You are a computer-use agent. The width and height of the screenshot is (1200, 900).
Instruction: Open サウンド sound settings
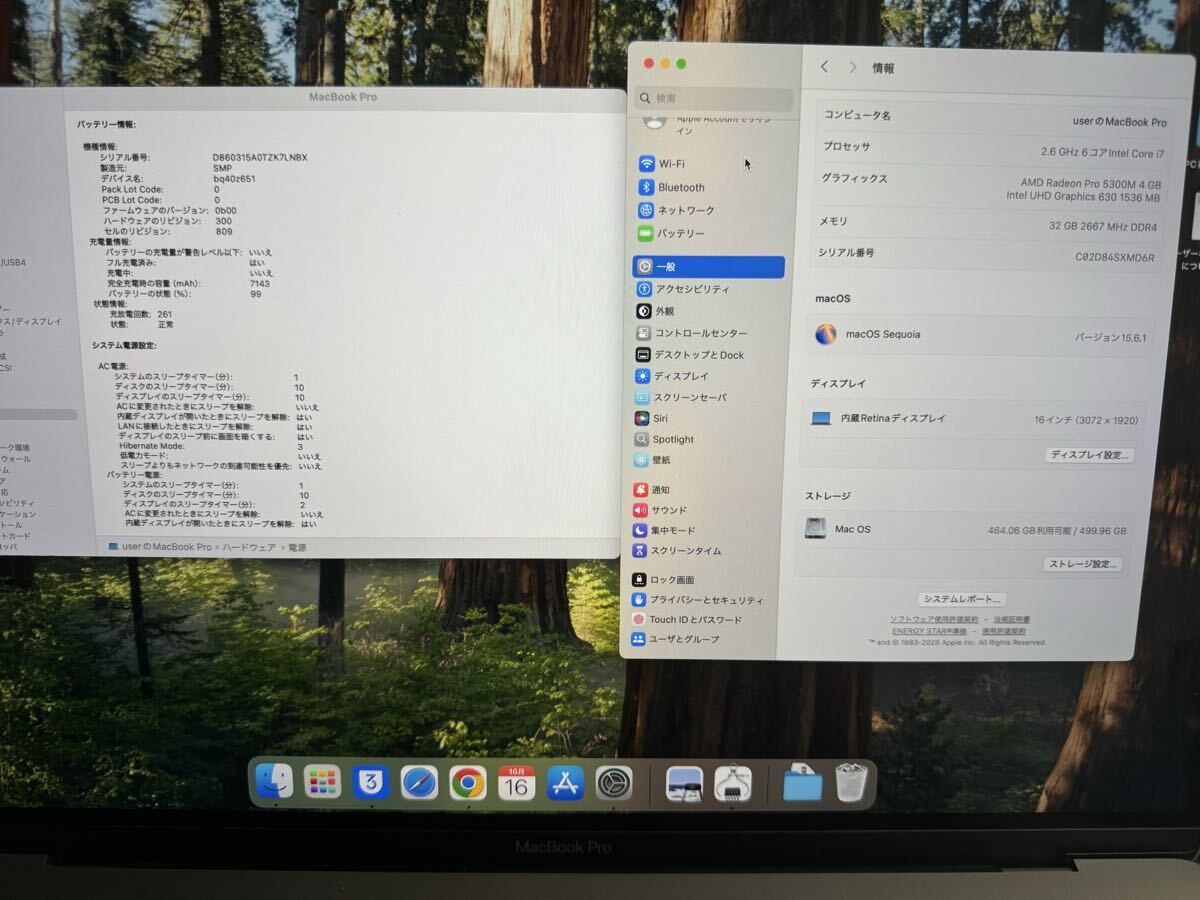click(660, 510)
